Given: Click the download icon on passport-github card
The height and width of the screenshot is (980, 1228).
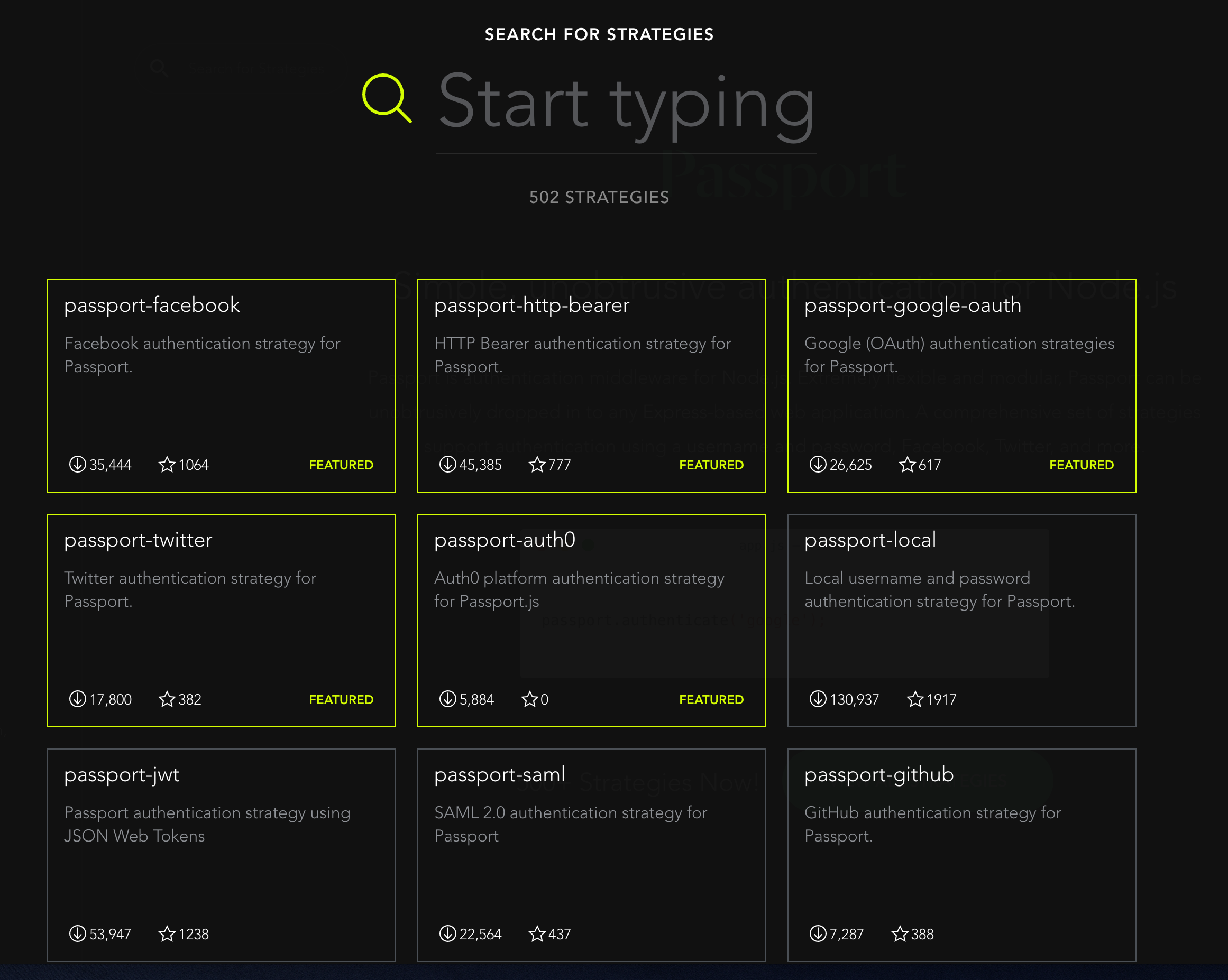Looking at the screenshot, I should click(x=817, y=933).
